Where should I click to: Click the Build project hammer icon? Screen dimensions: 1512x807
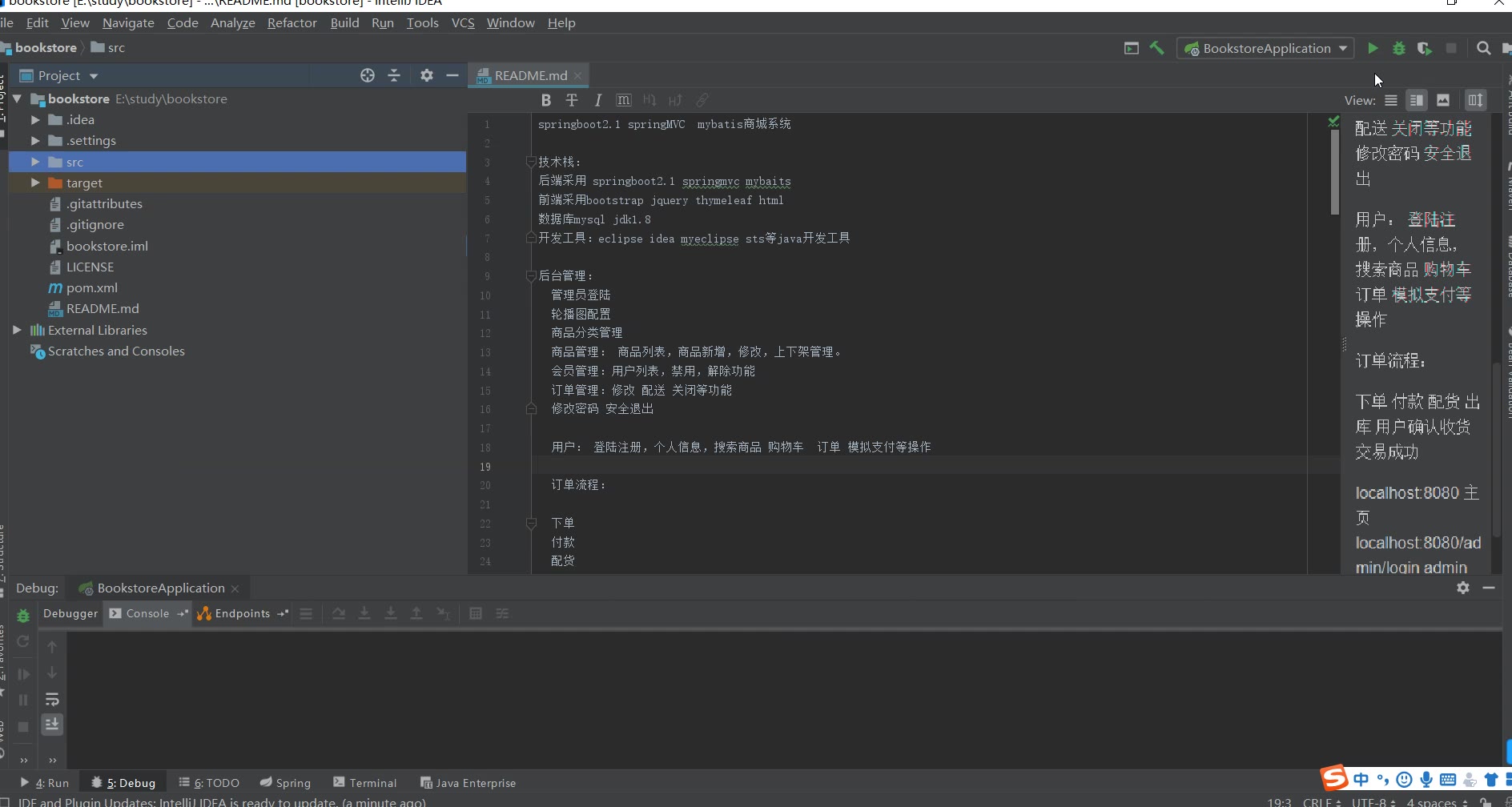pyautogui.click(x=1156, y=48)
